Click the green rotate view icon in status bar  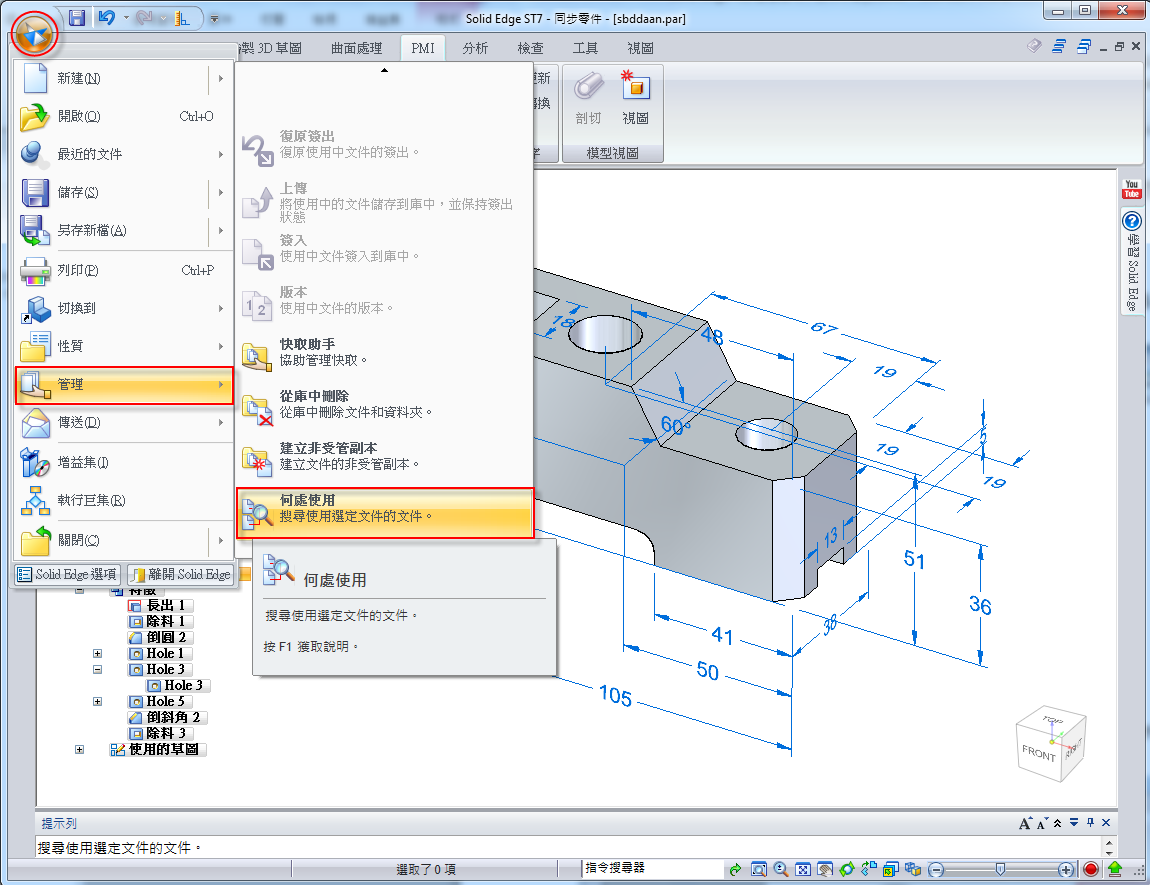[x=847, y=870]
